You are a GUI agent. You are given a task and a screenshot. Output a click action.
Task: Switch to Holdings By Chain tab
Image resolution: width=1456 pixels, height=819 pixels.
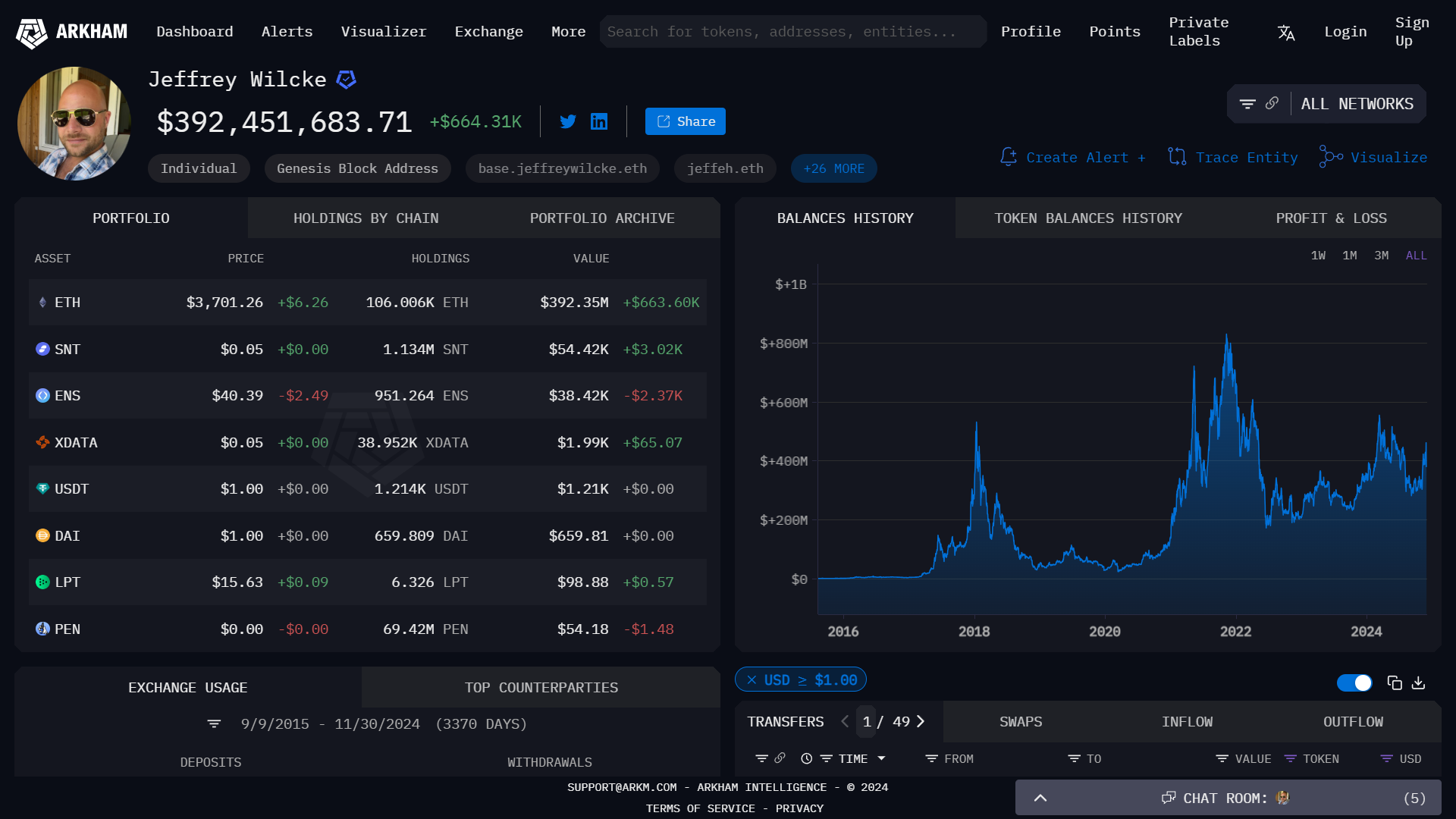coord(366,218)
